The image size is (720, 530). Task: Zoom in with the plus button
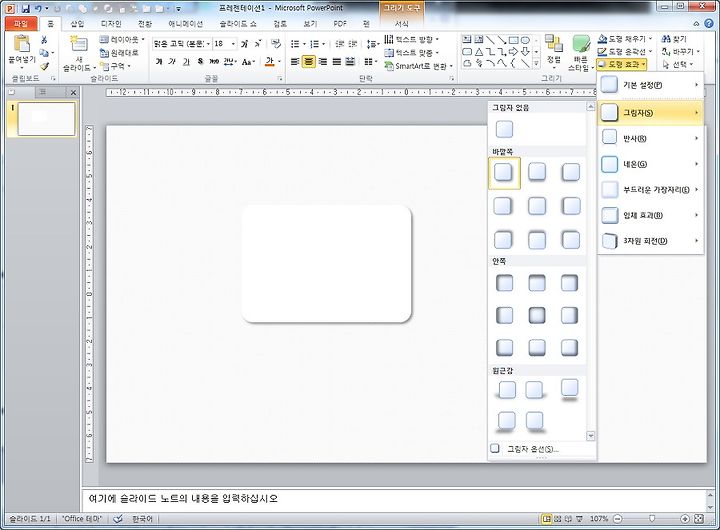(685, 519)
